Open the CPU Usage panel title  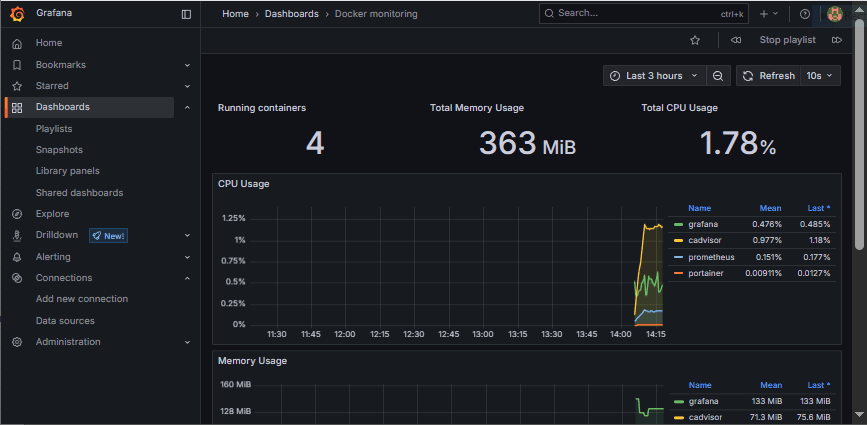tap(243, 184)
